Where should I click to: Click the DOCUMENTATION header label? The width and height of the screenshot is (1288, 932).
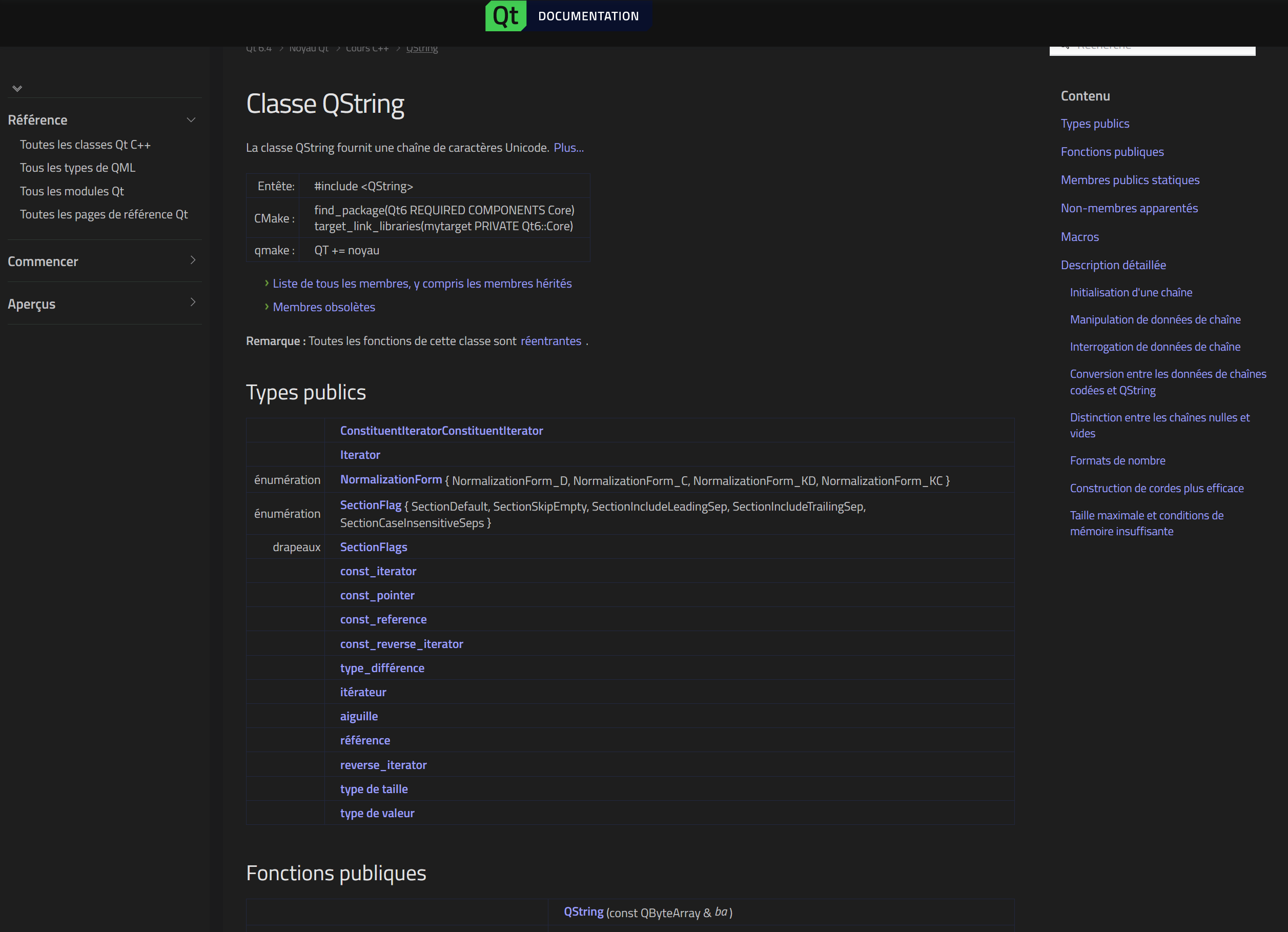point(588,16)
